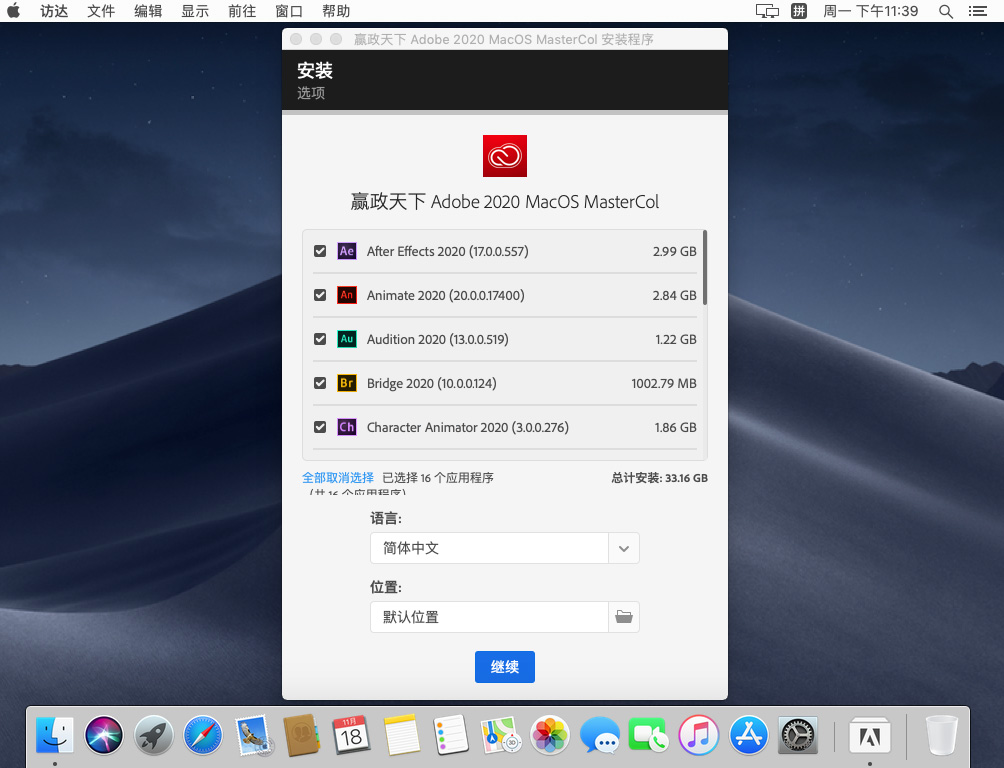Click 全部取消选择 link
This screenshot has width=1004, height=768.
click(x=338, y=478)
